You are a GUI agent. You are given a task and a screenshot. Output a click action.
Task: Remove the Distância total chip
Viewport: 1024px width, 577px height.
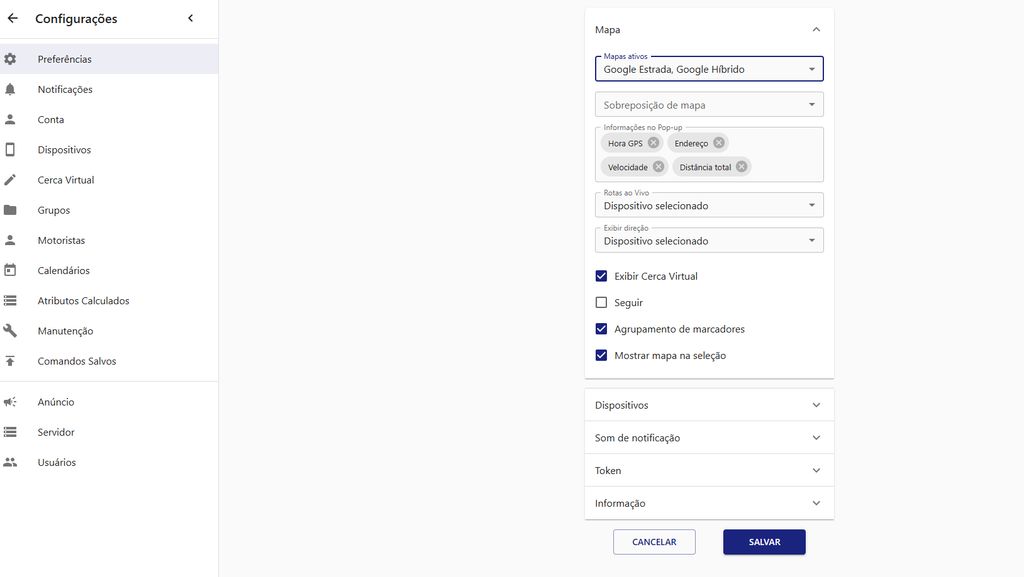(741, 167)
